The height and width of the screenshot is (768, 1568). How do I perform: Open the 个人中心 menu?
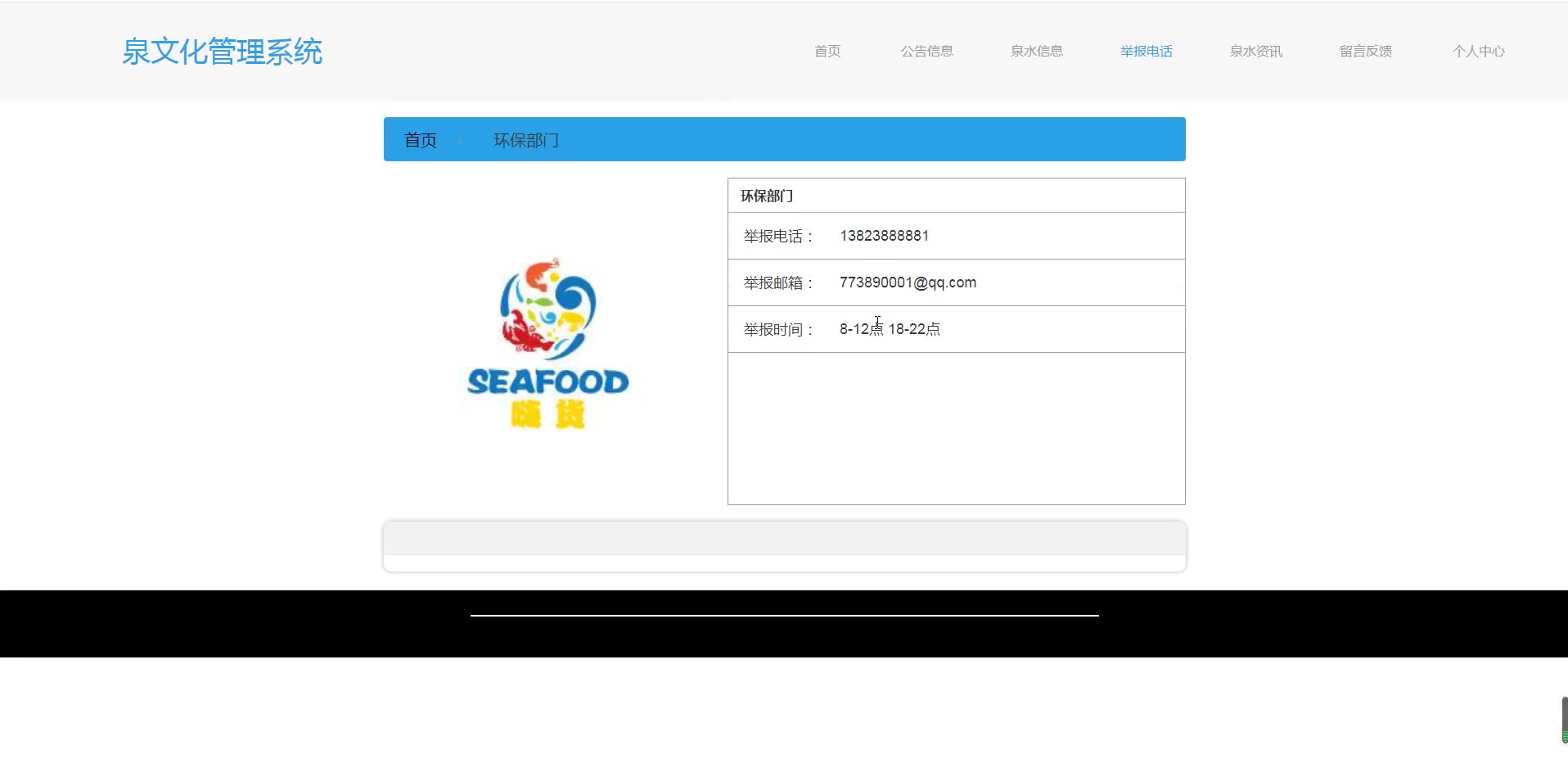pos(1479,51)
